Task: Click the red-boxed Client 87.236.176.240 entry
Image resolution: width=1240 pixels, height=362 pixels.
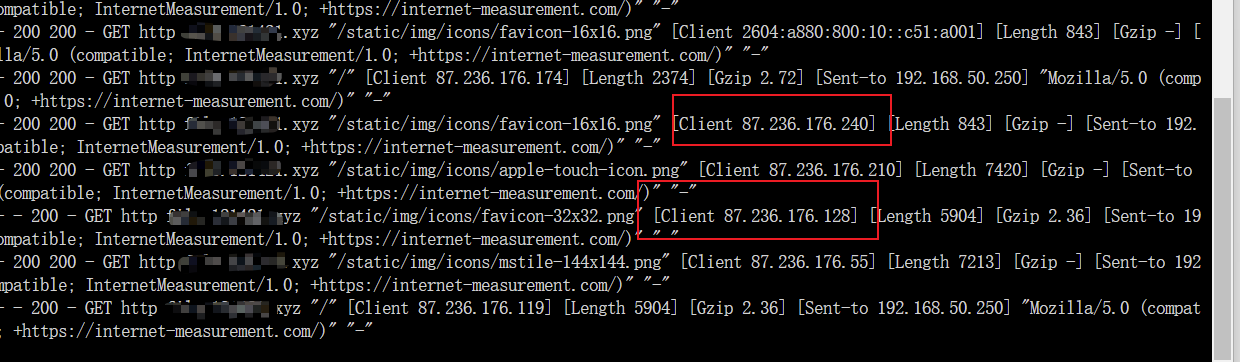Action: point(776,124)
